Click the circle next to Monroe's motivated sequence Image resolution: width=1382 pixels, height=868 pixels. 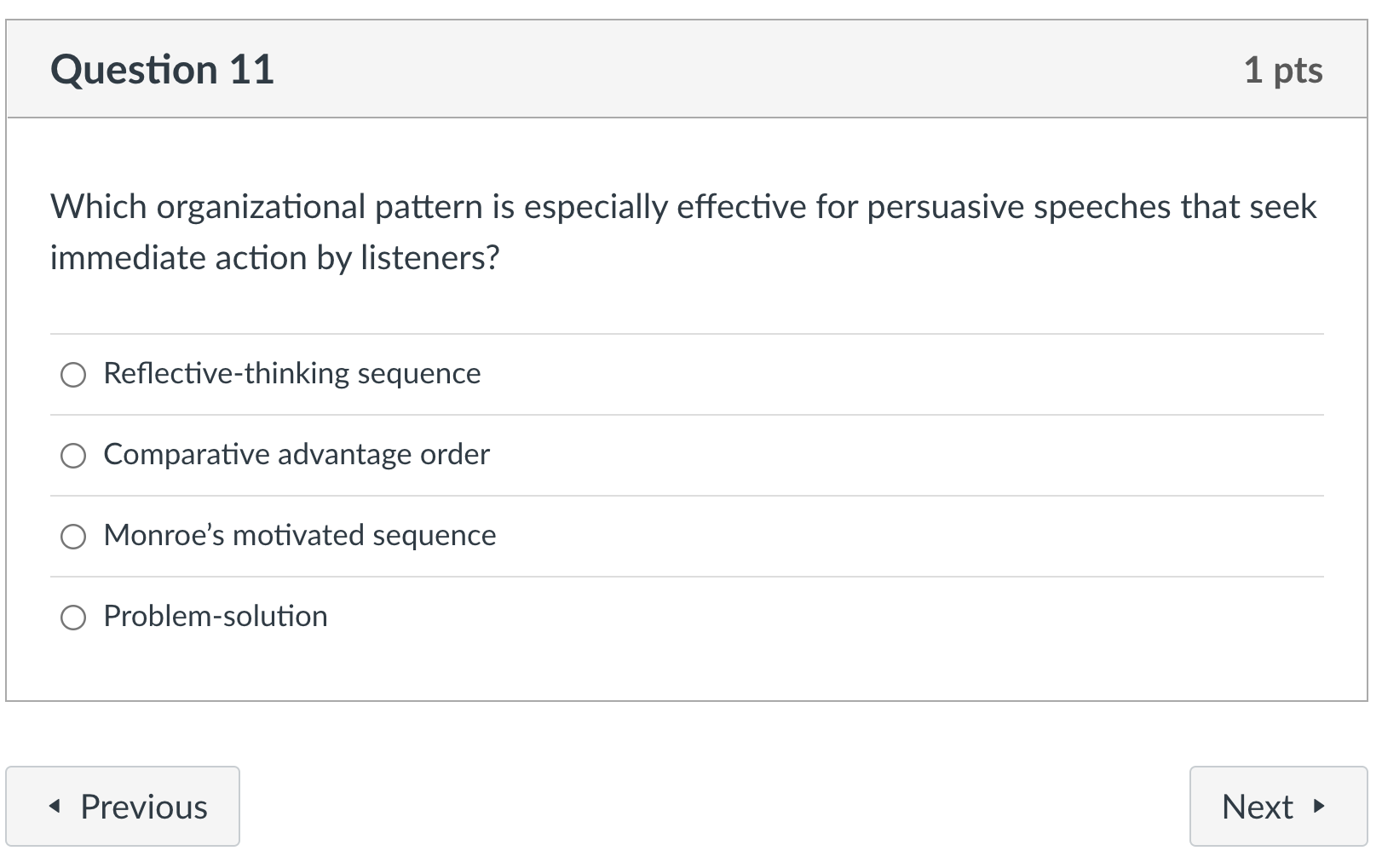(x=75, y=537)
